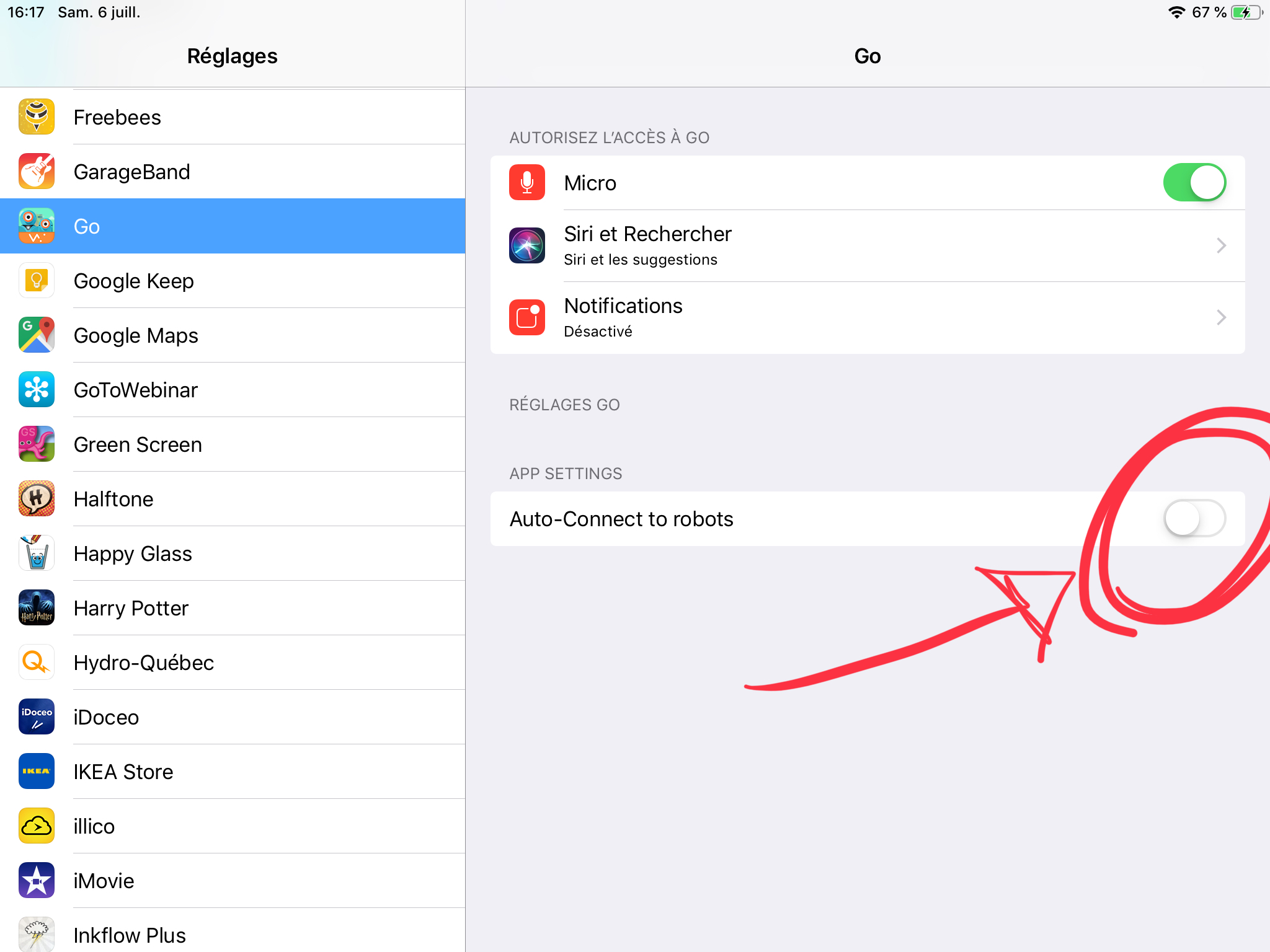Open Notifications settings chevron
This screenshot has width=1270, height=952.
1221,318
